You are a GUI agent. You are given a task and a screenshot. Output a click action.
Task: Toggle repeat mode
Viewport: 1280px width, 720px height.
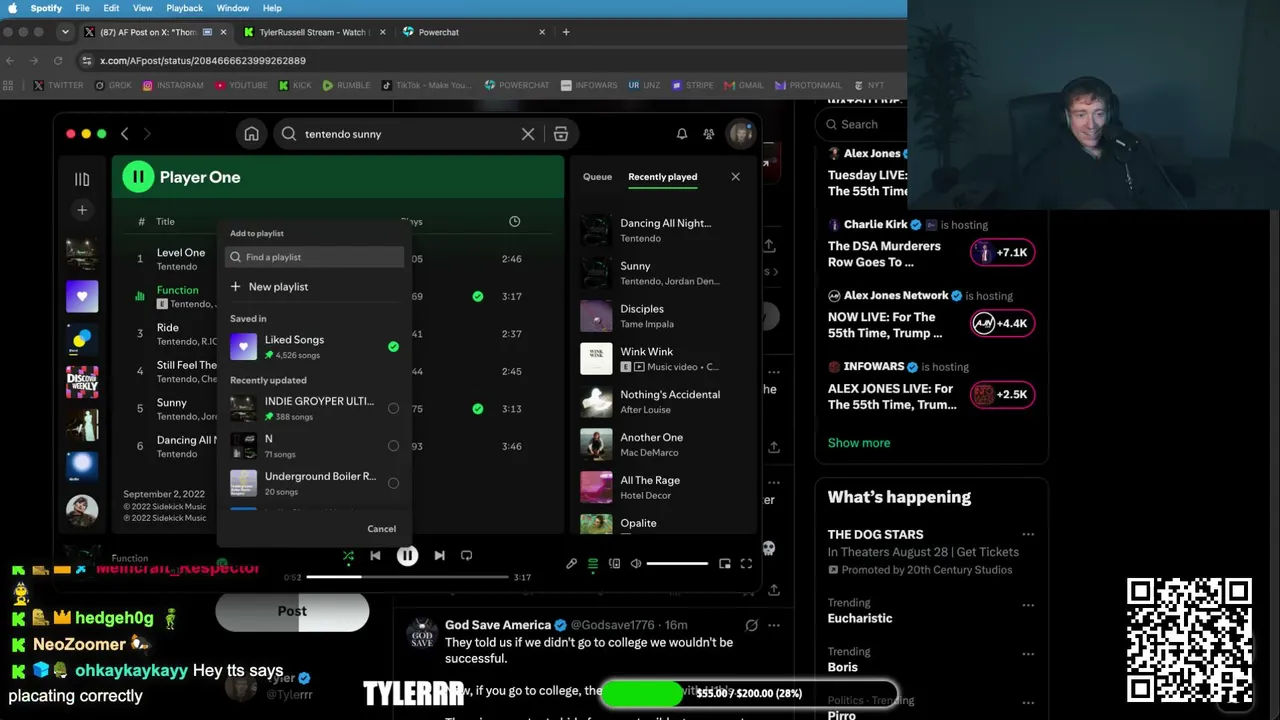tap(466, 556)
